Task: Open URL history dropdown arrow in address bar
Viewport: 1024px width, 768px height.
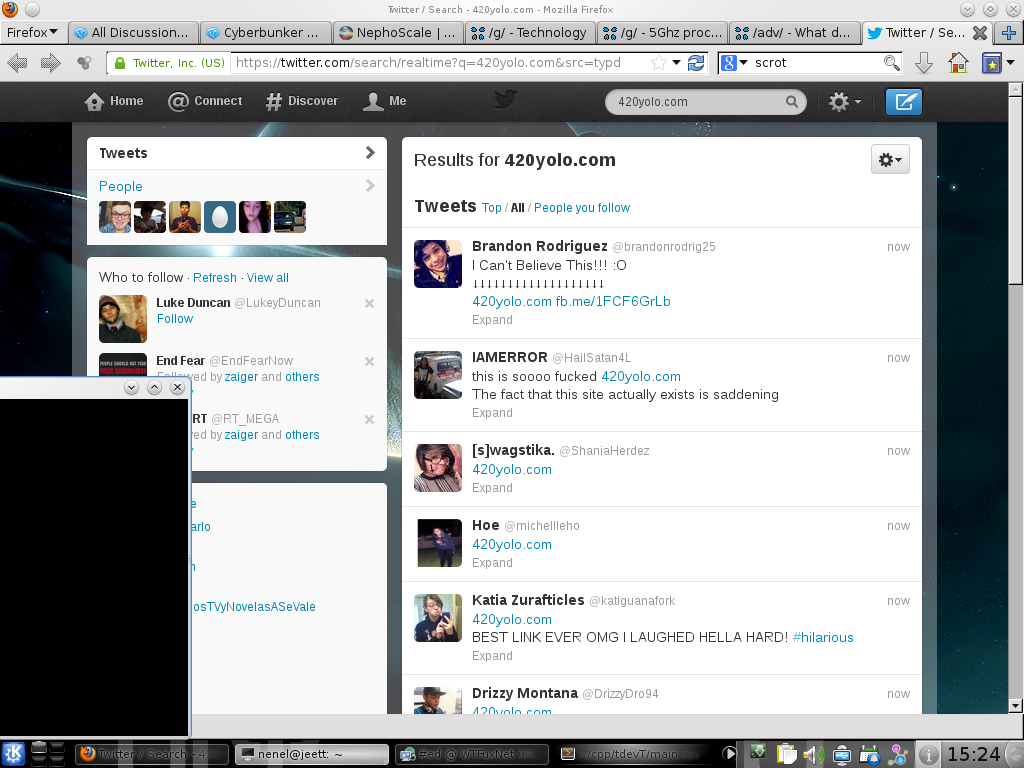Action: click(x=677, y=63)
